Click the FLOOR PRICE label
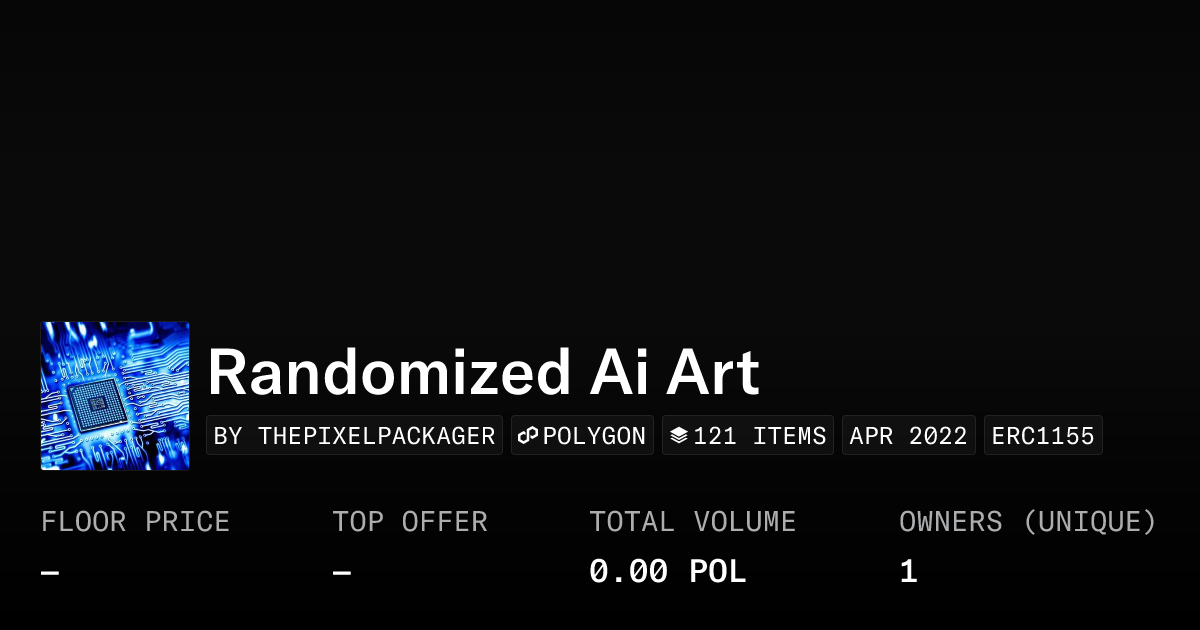Image resolution: width=1200 pixels, height=630 pixels. click(135, 522)
